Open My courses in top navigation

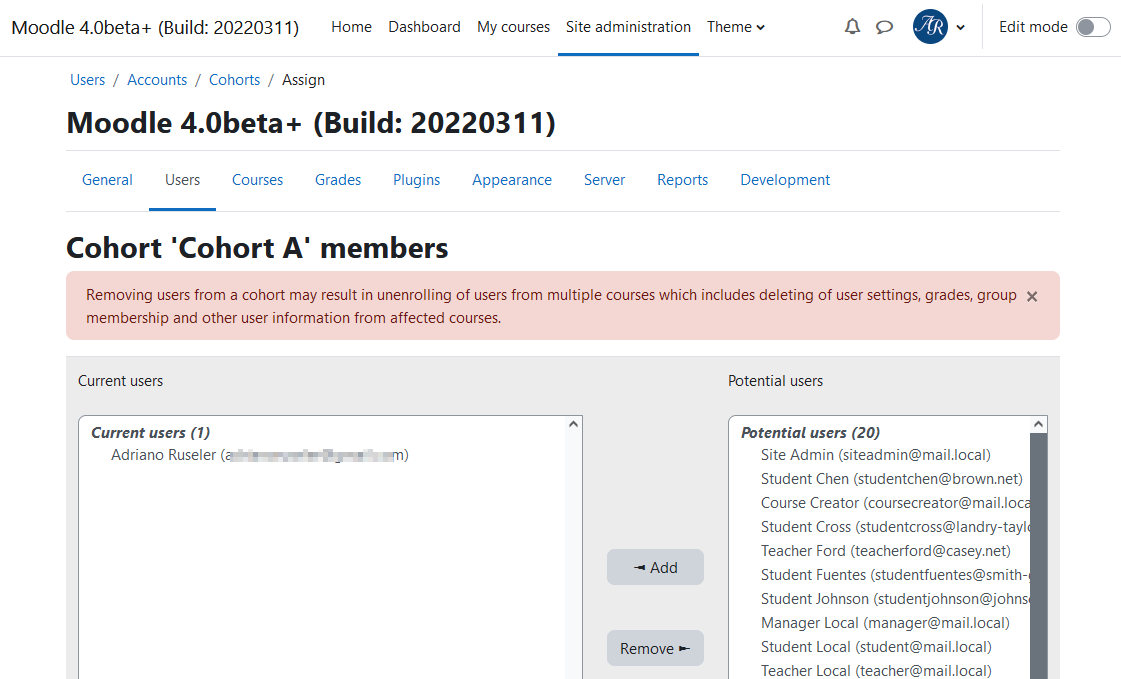click(x=513, y=27)
